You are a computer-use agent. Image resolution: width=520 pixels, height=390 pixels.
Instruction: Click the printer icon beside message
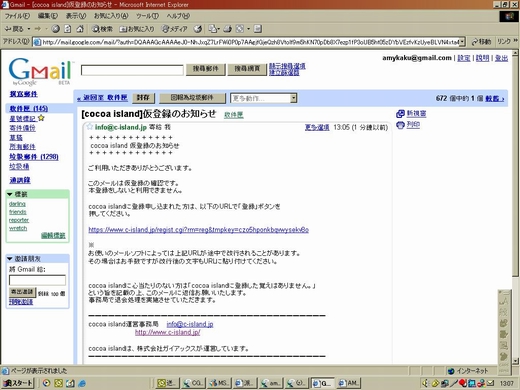tap(400, 125)
